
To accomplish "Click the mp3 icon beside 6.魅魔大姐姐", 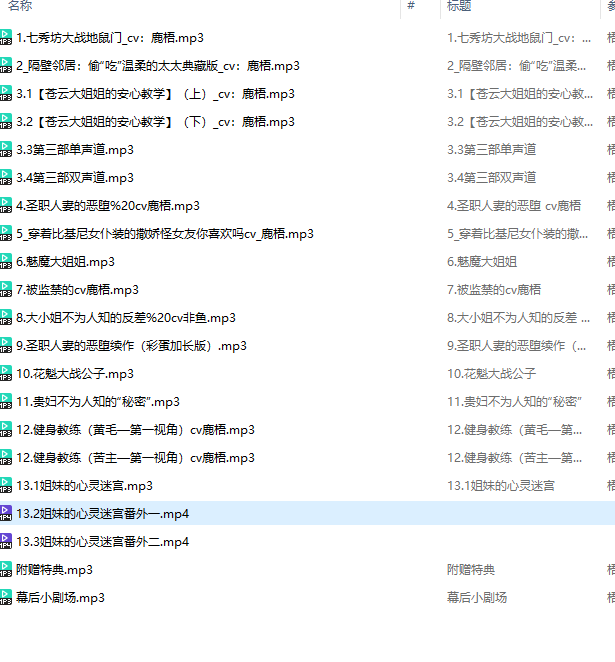I will click(6, 261).
